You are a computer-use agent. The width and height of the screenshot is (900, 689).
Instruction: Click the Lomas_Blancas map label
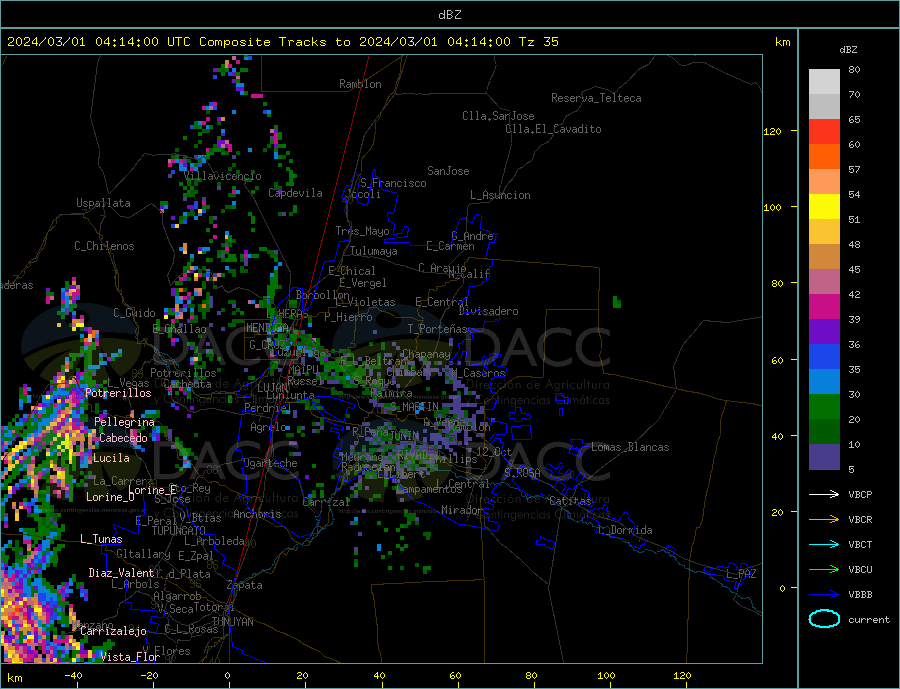click(x=630, y=447)
